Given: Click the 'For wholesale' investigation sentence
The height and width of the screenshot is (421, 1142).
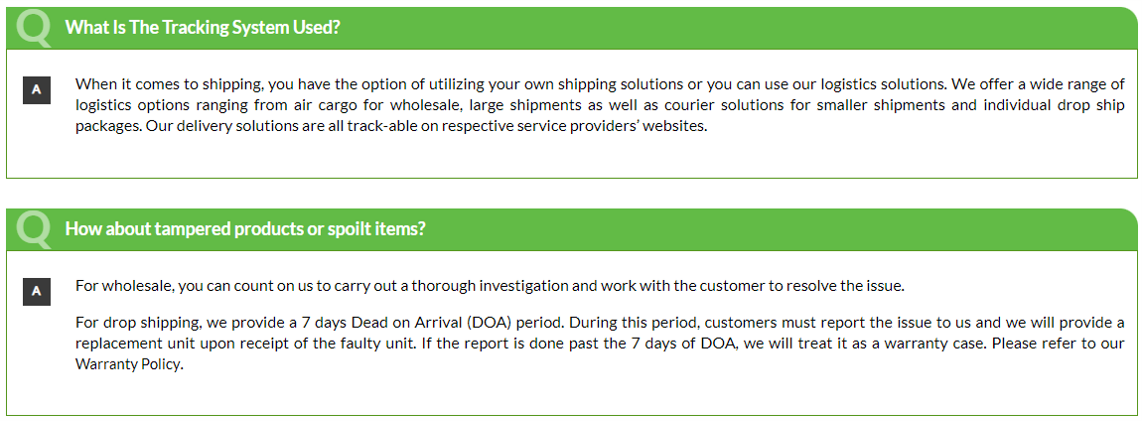Looking at the screenshot, I should pos(489,286).
